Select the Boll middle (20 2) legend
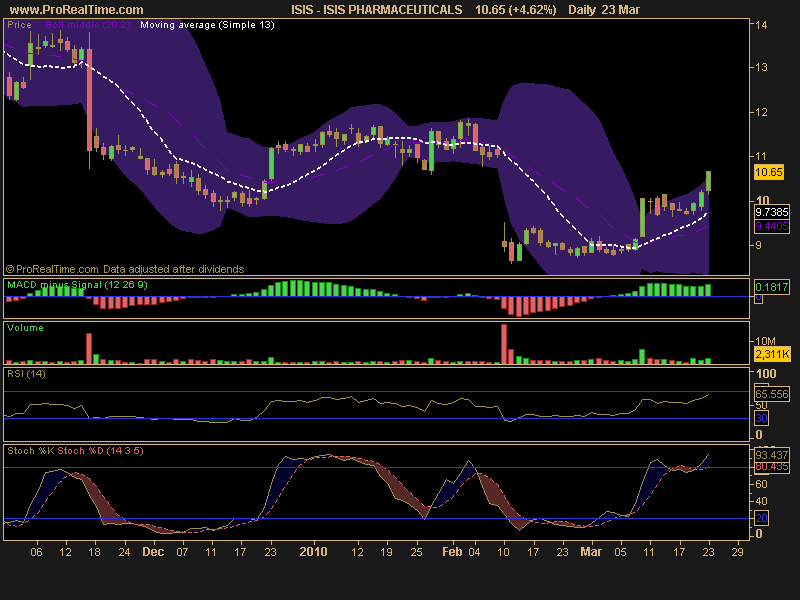The width and height of the screenshot is (800, 600). coord(88,25)
